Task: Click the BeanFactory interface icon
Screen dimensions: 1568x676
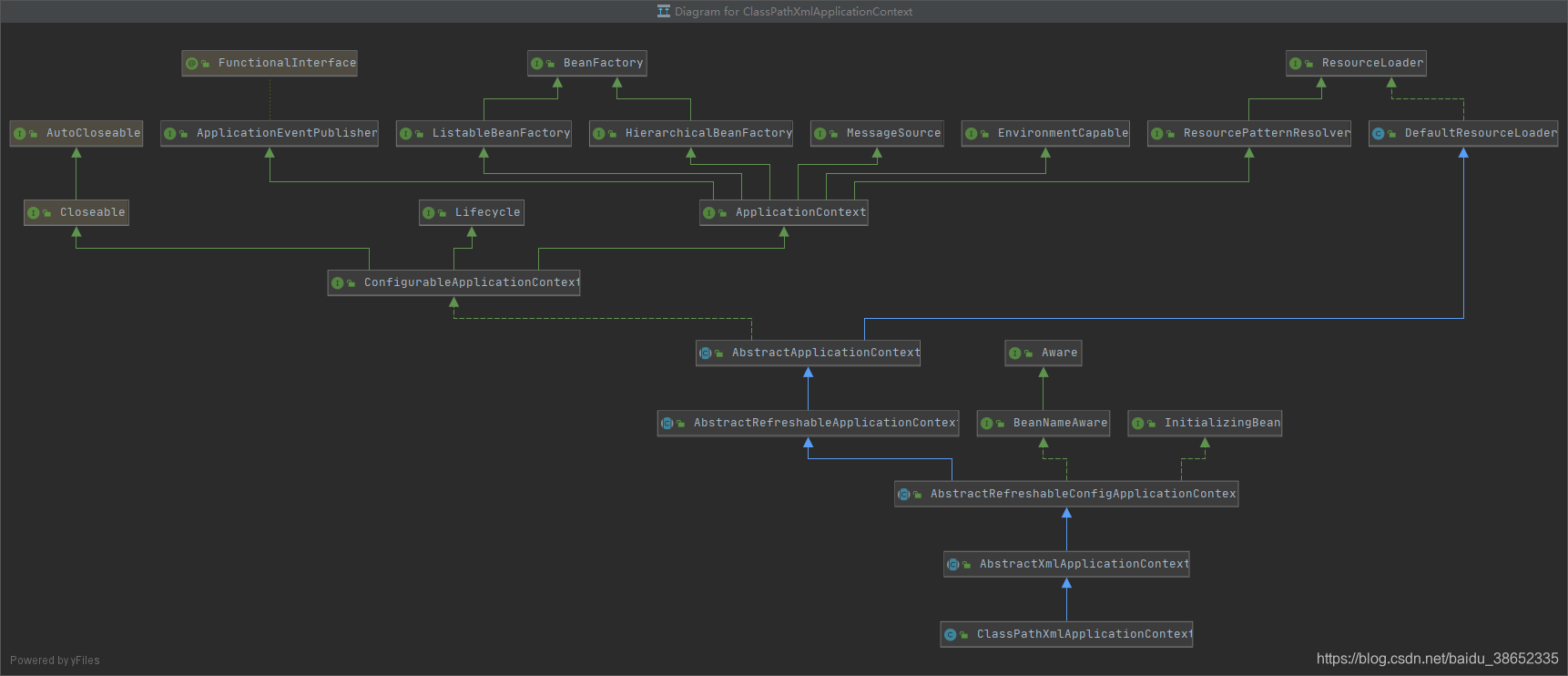Action: (537, 64)
